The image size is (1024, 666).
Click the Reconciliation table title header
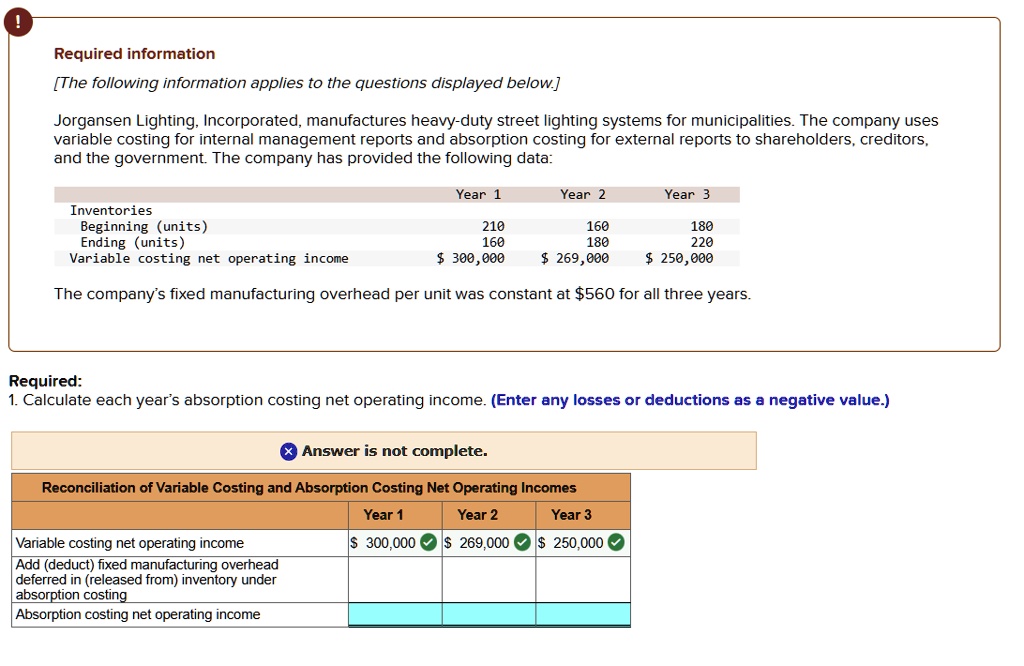click(x=321, y=488)
